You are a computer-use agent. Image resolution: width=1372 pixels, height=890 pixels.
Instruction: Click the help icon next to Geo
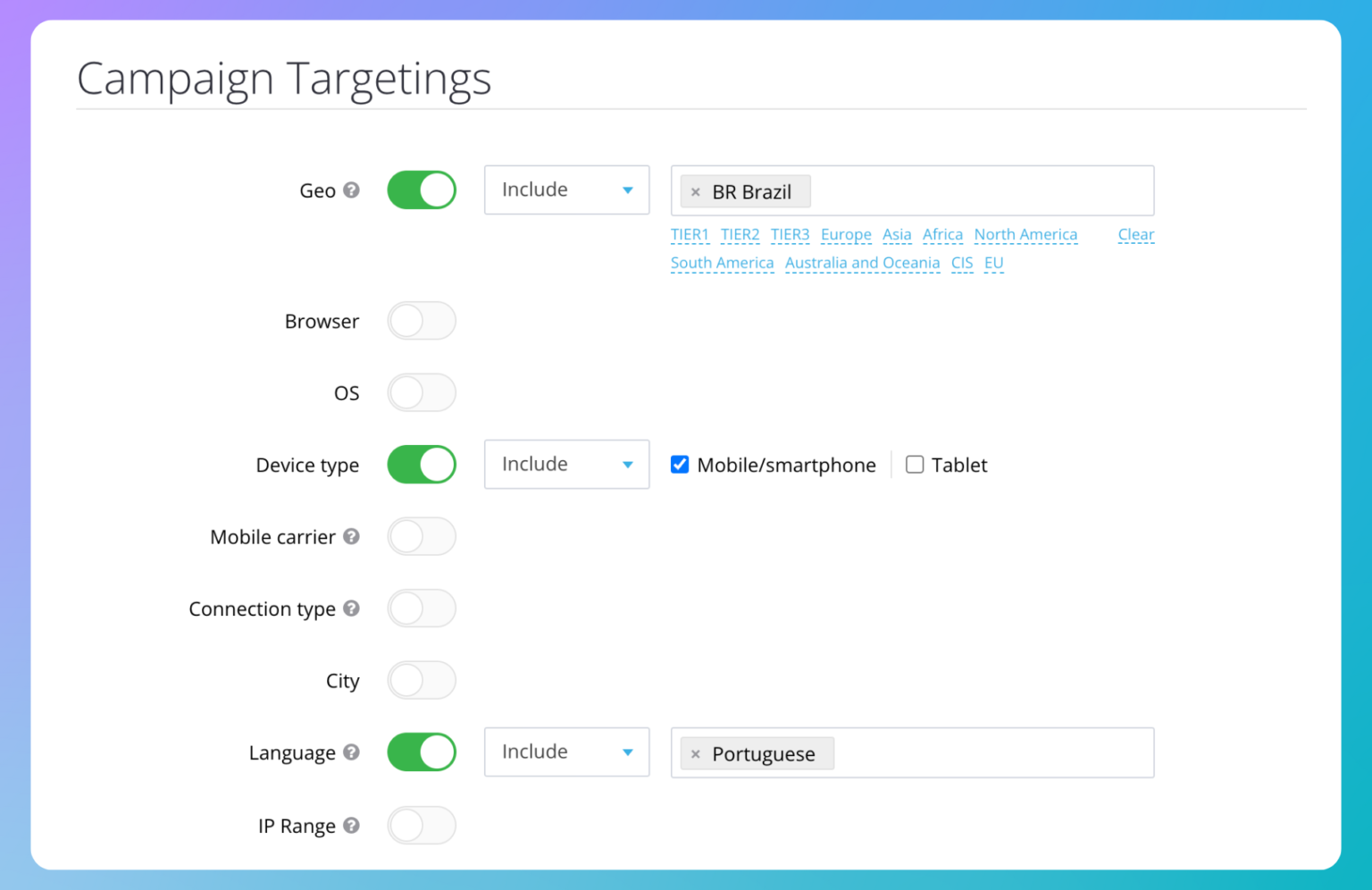click(x=351, y=190)
